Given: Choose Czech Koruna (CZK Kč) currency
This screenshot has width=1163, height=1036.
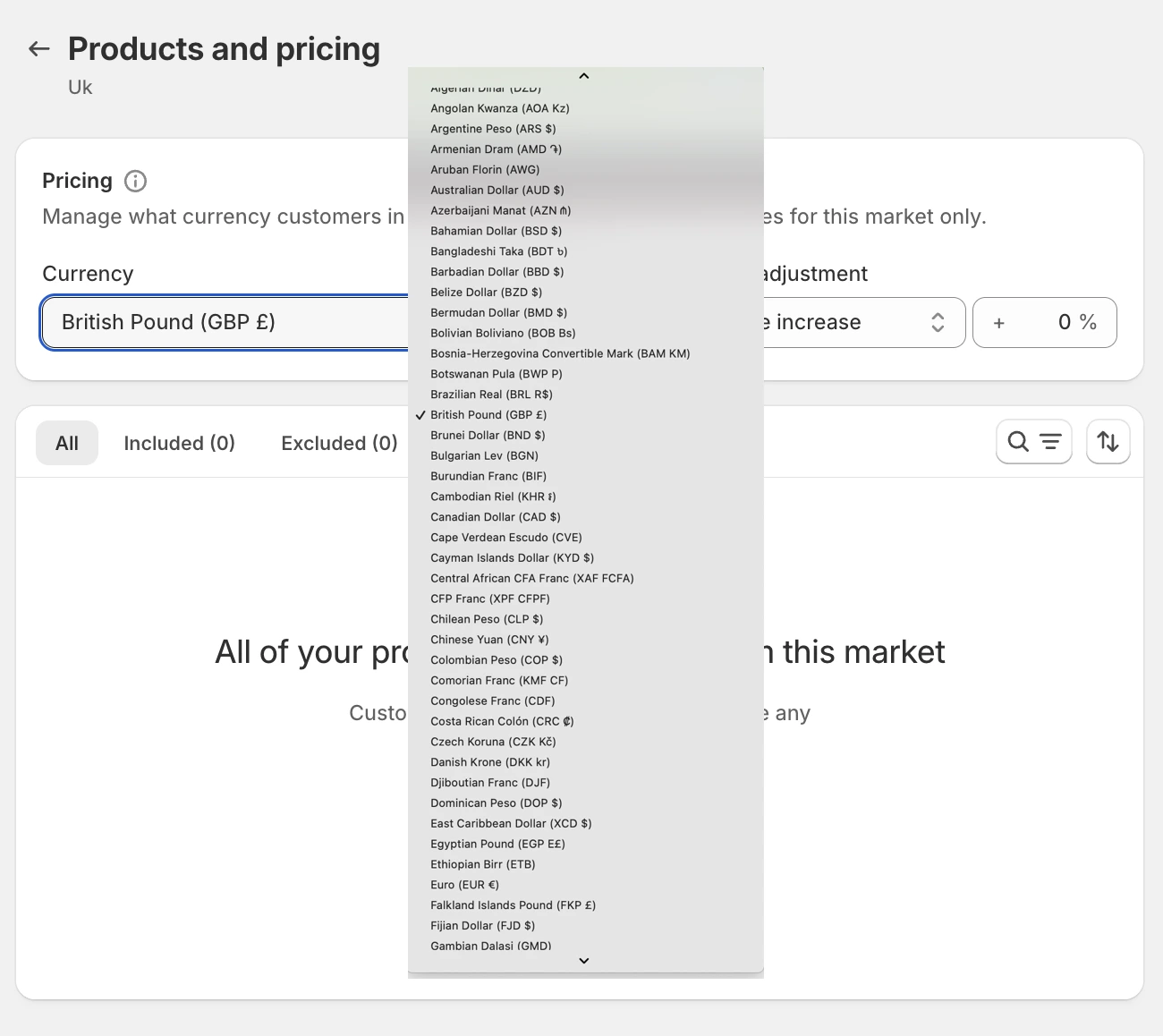Looking at the screenshot, I should (493, 742).
